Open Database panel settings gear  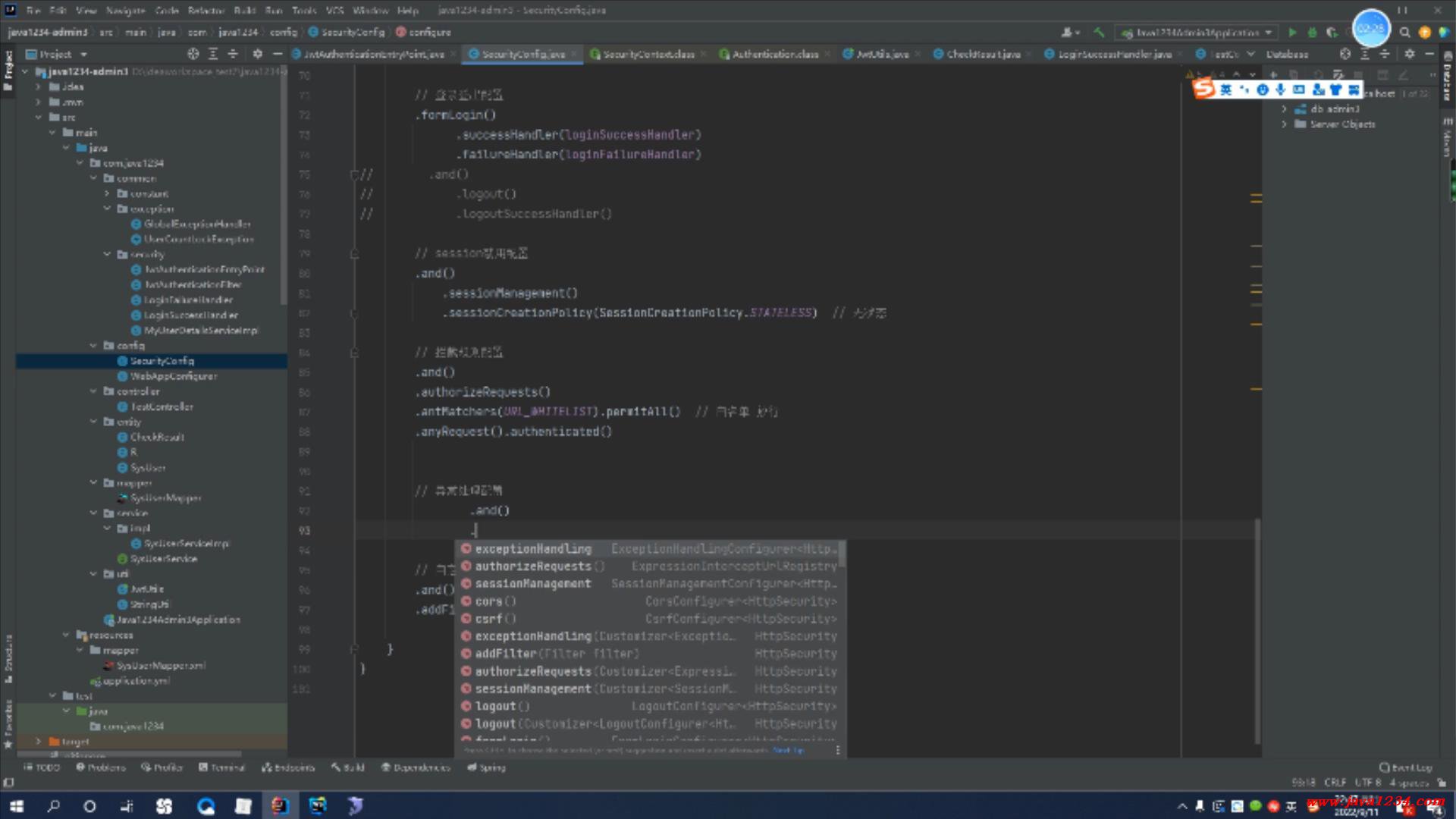tap(1409, 54)
